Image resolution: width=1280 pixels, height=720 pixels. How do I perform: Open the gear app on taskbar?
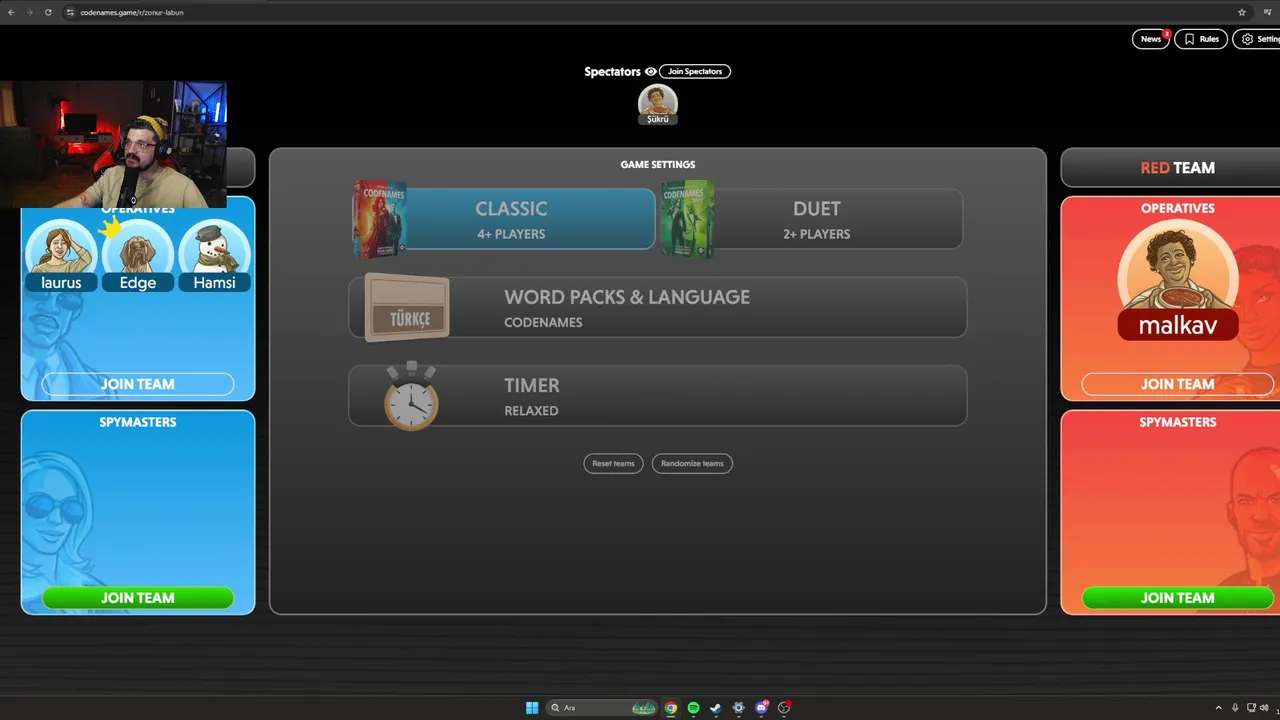[738, 708]
